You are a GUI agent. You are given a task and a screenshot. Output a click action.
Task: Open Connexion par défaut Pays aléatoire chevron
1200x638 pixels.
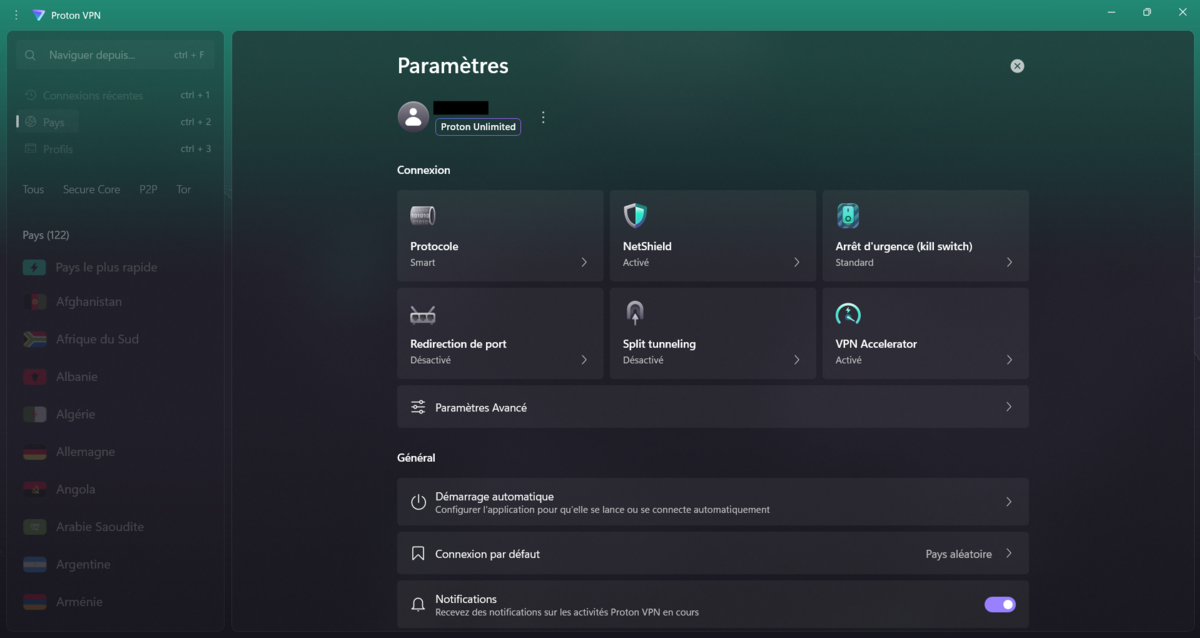pos(1009,553)
